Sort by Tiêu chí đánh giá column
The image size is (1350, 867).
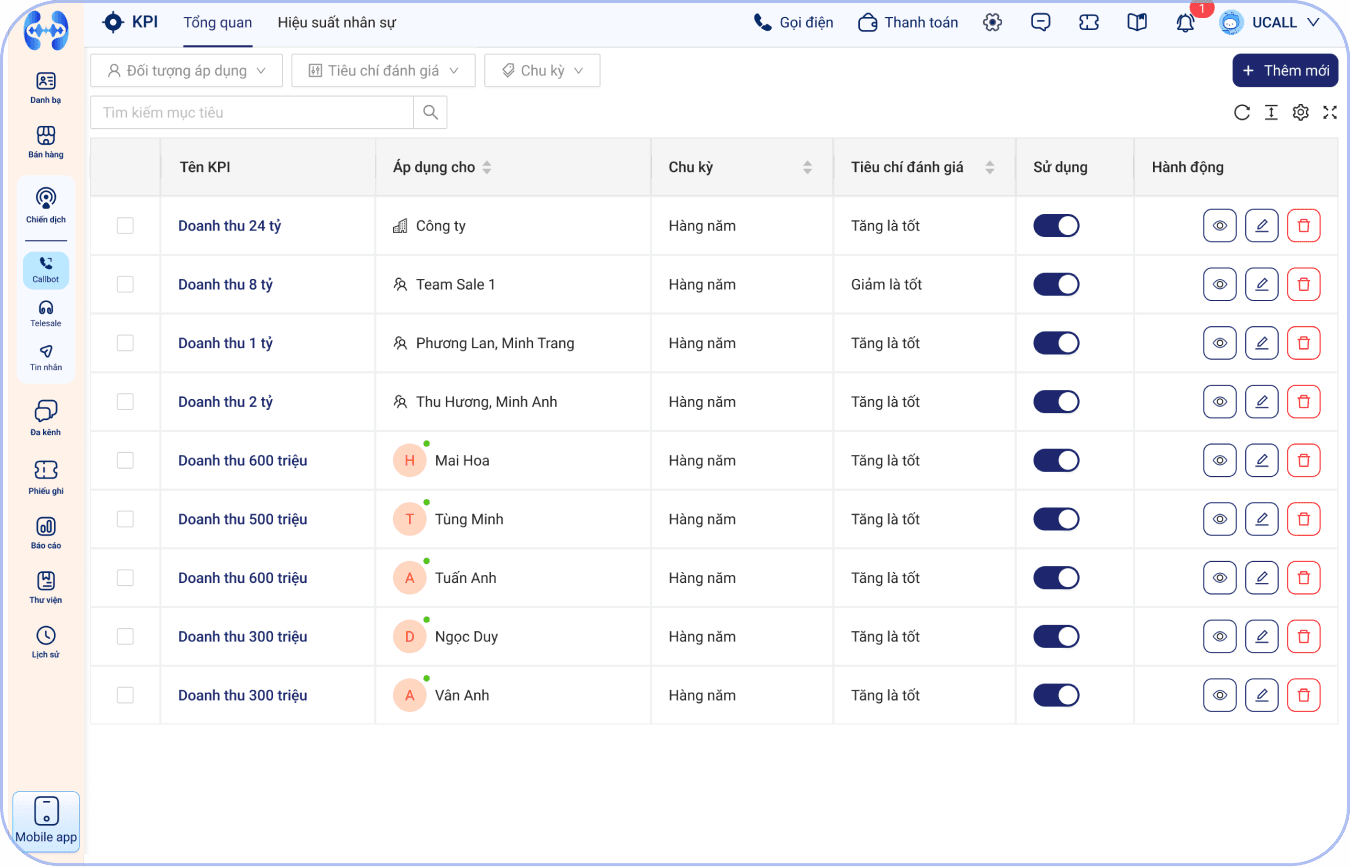click(990, 168)
